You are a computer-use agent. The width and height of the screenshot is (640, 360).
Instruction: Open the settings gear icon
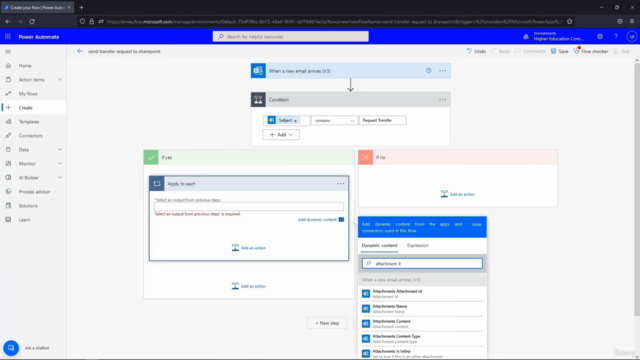pos(600,37)
